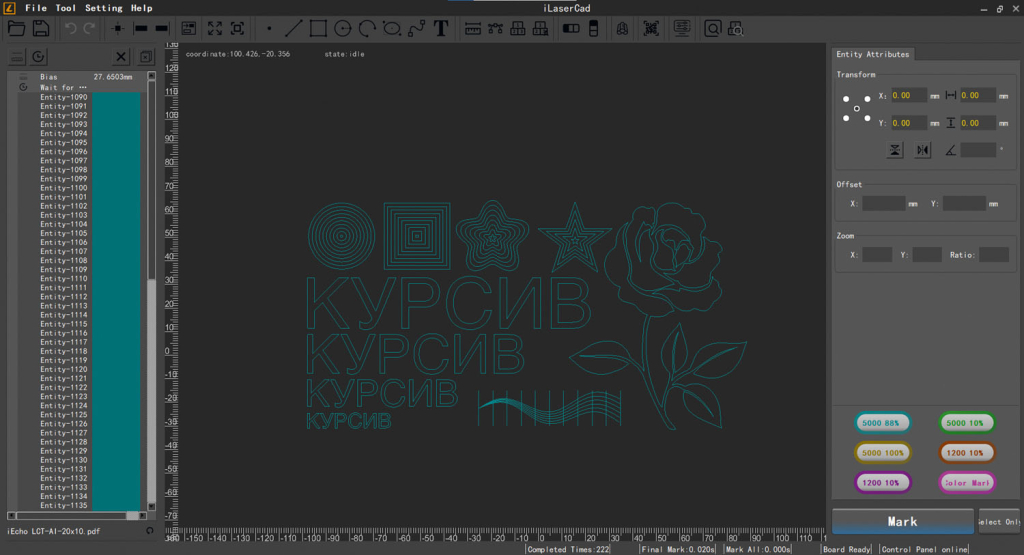Choose the green 5000 10% preset

click(x=967, y=422)
